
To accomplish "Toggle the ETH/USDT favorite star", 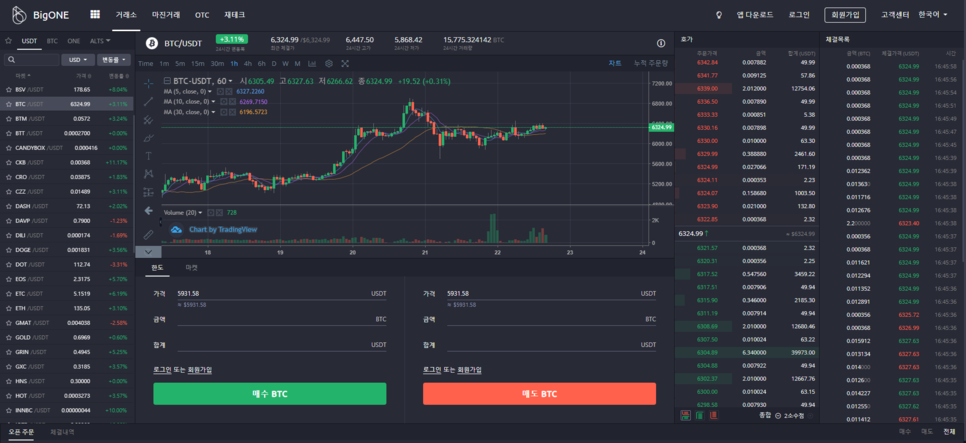I will click(9, 308).
